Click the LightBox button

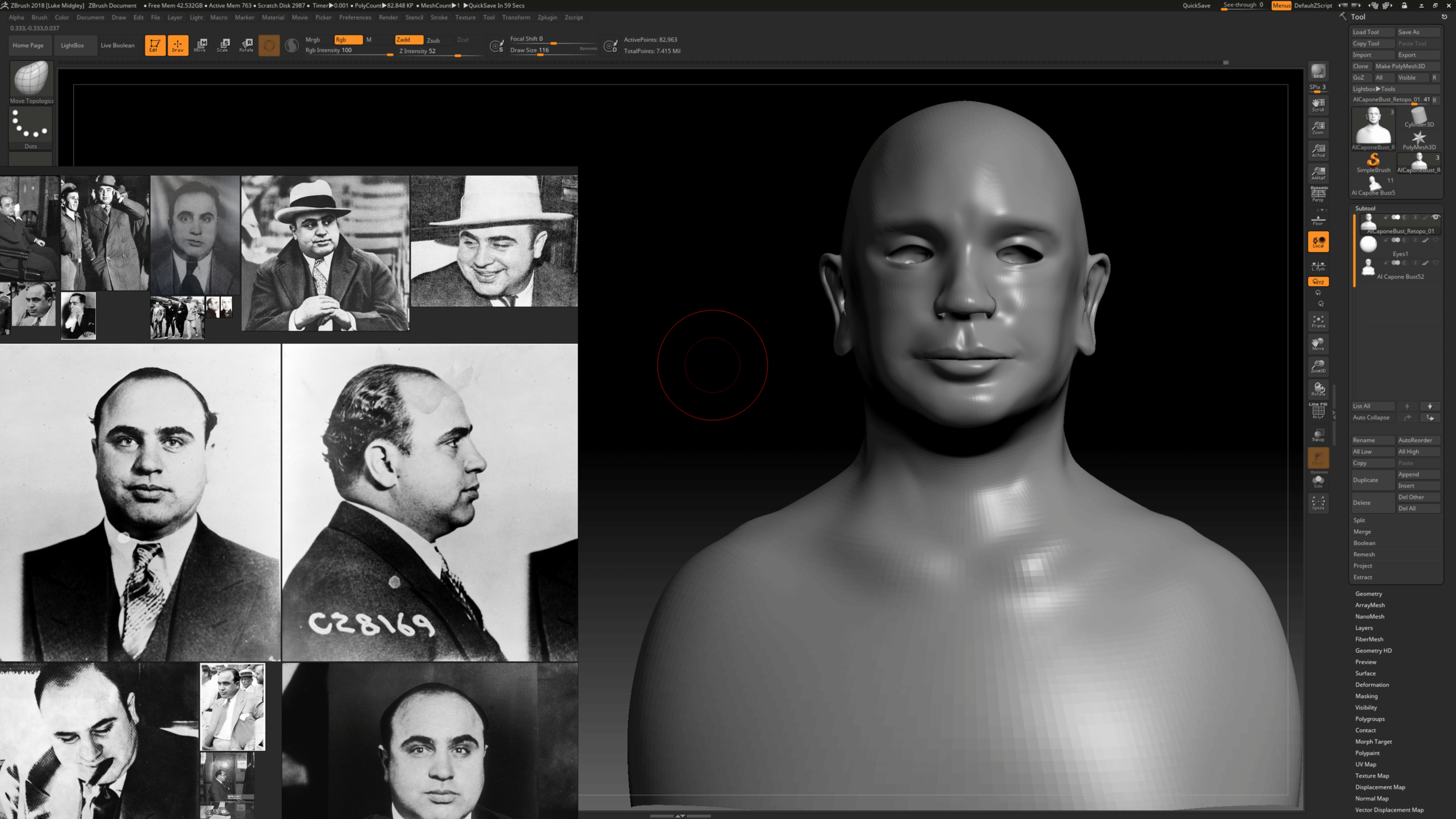(x=75, y=45)
